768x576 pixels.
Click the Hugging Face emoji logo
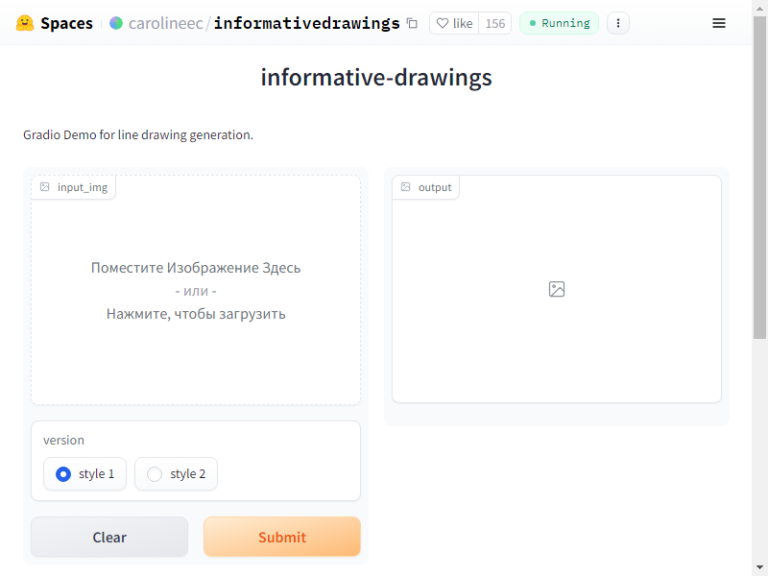[24, 23]
